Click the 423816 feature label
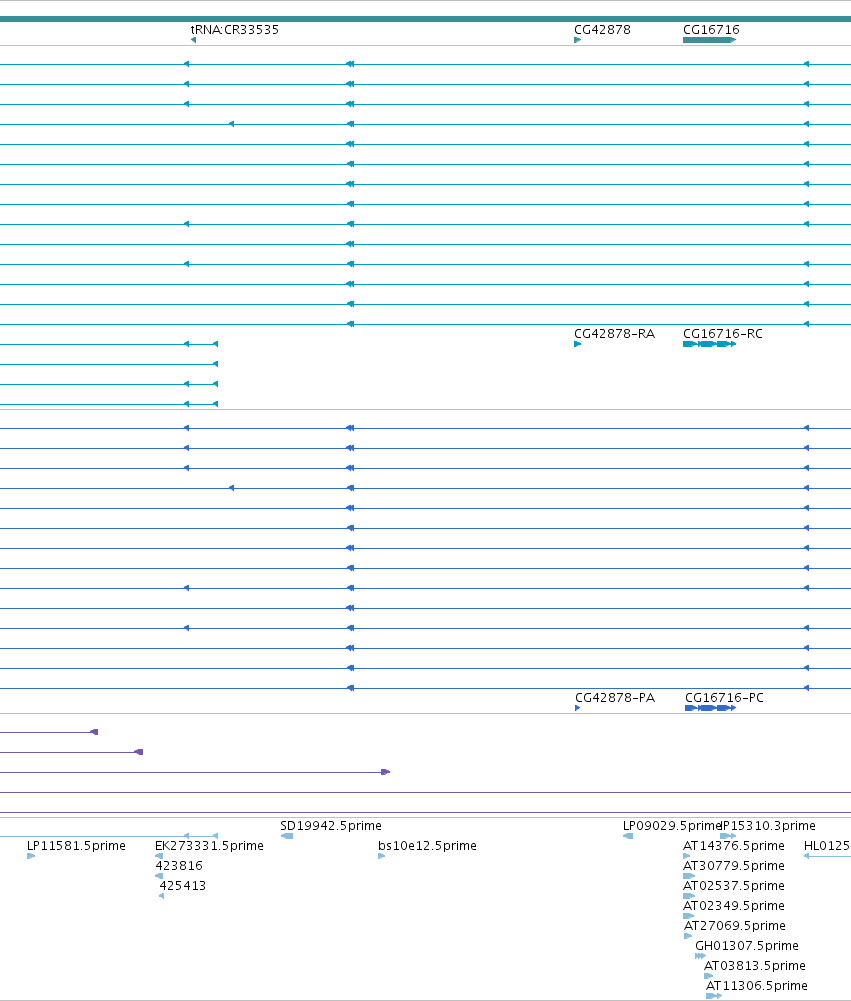Screen dimensions: 851x1001 tap(179, 866)
